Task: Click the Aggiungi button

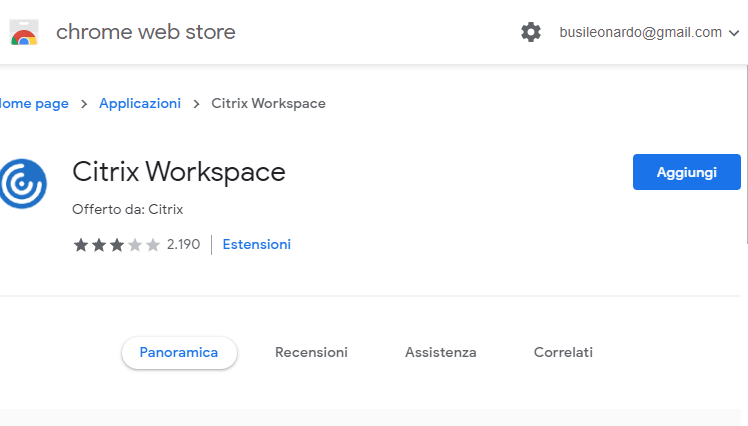Action: 686,172
